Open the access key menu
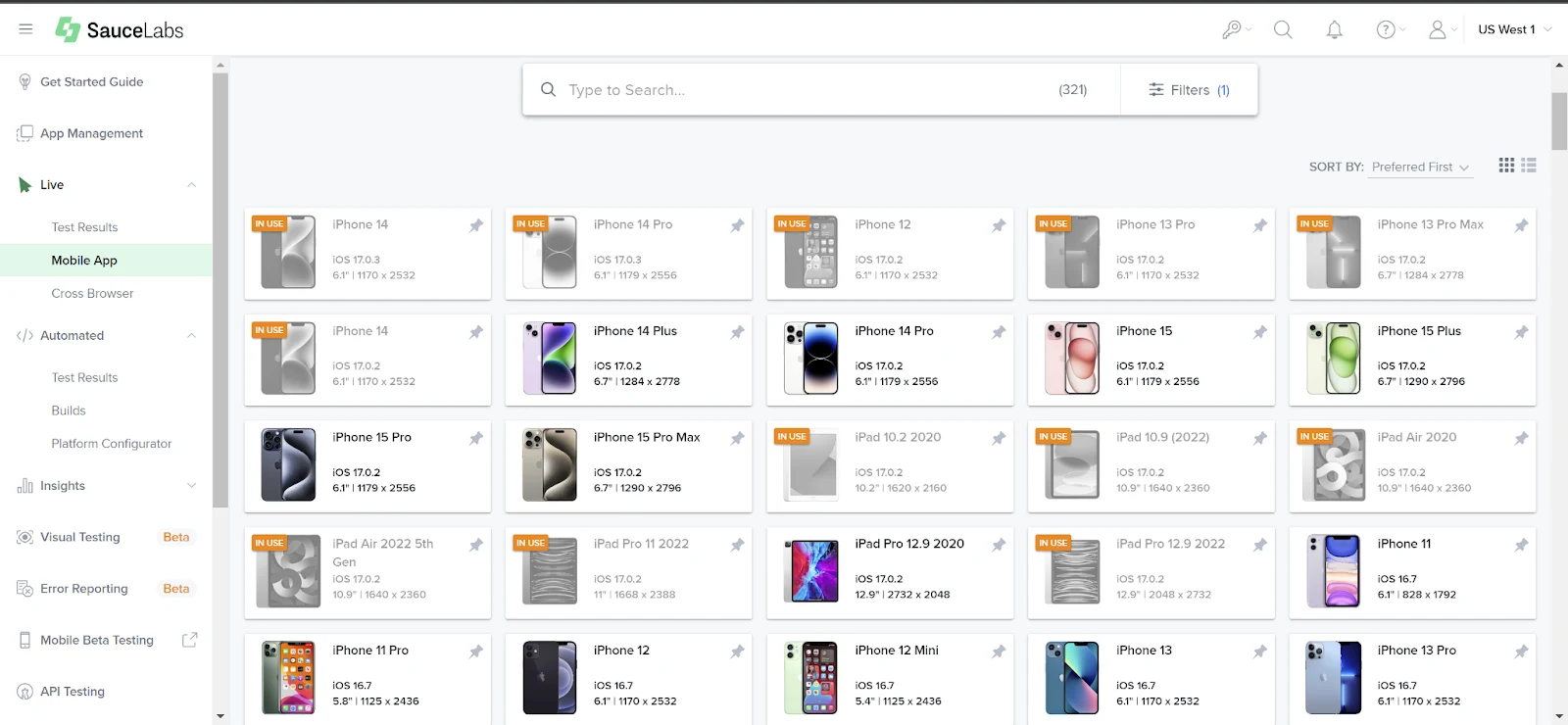Image resolution: width=1568 pixels, height=725 pixels. click(x=1237, y=29)
